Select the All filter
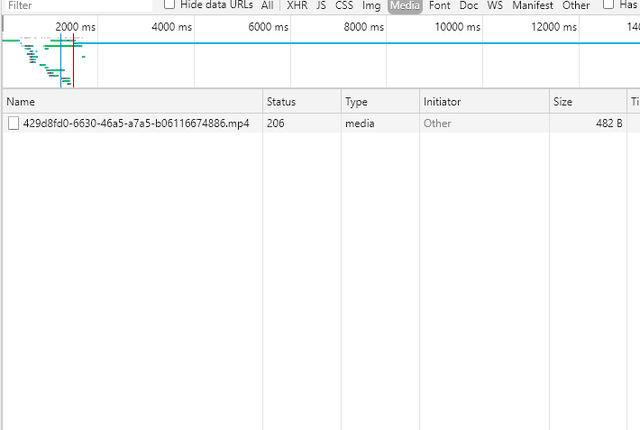Image resolution: width=640 pixels, height=430 pixels. pyautogui.click(x=267, y=5)
